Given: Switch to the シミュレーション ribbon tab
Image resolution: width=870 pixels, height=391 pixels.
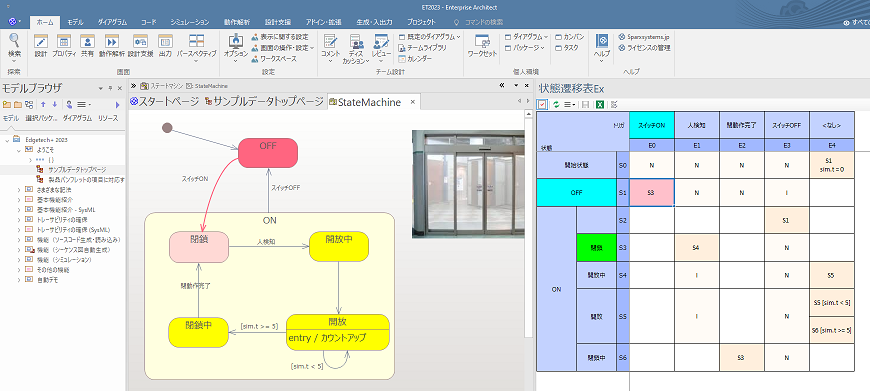Looking at the screenshot, I should pyautogui.click(x=190, y=22).
